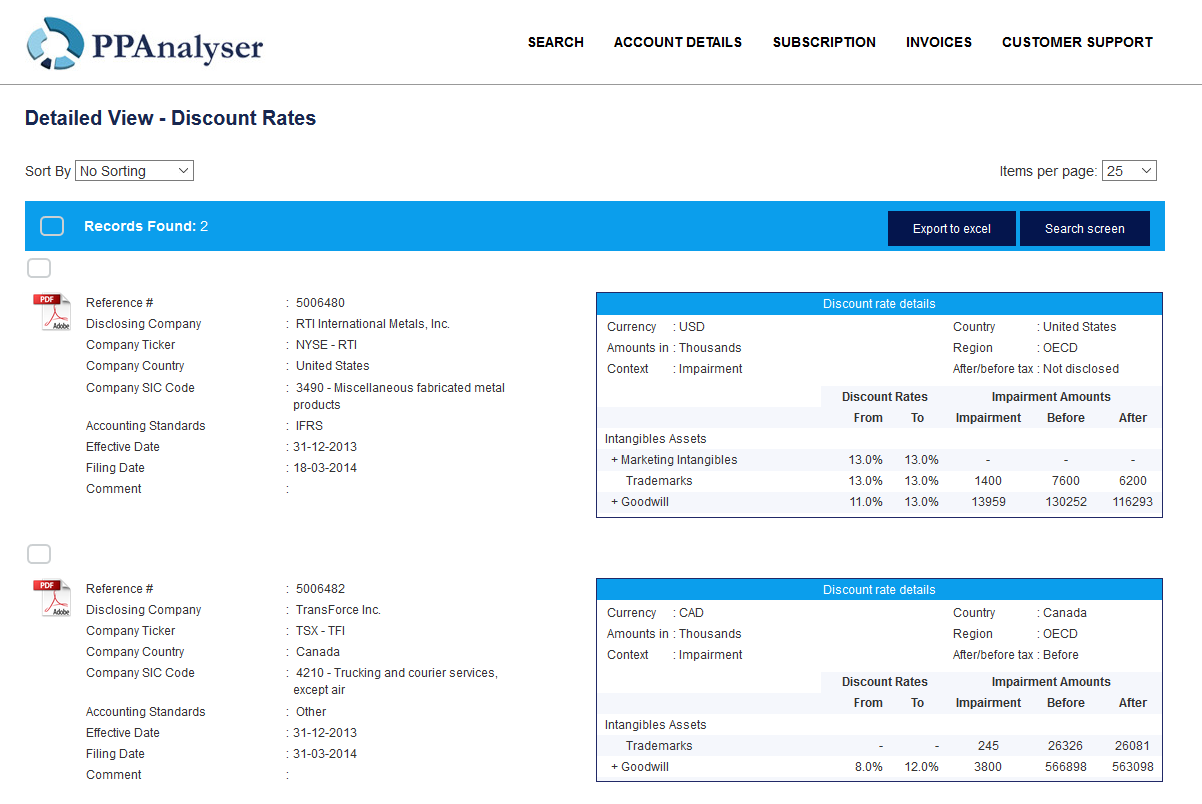Click Accounting Standards value IFRS
This screenshot has height=804, width=1202.
[309, 426]
